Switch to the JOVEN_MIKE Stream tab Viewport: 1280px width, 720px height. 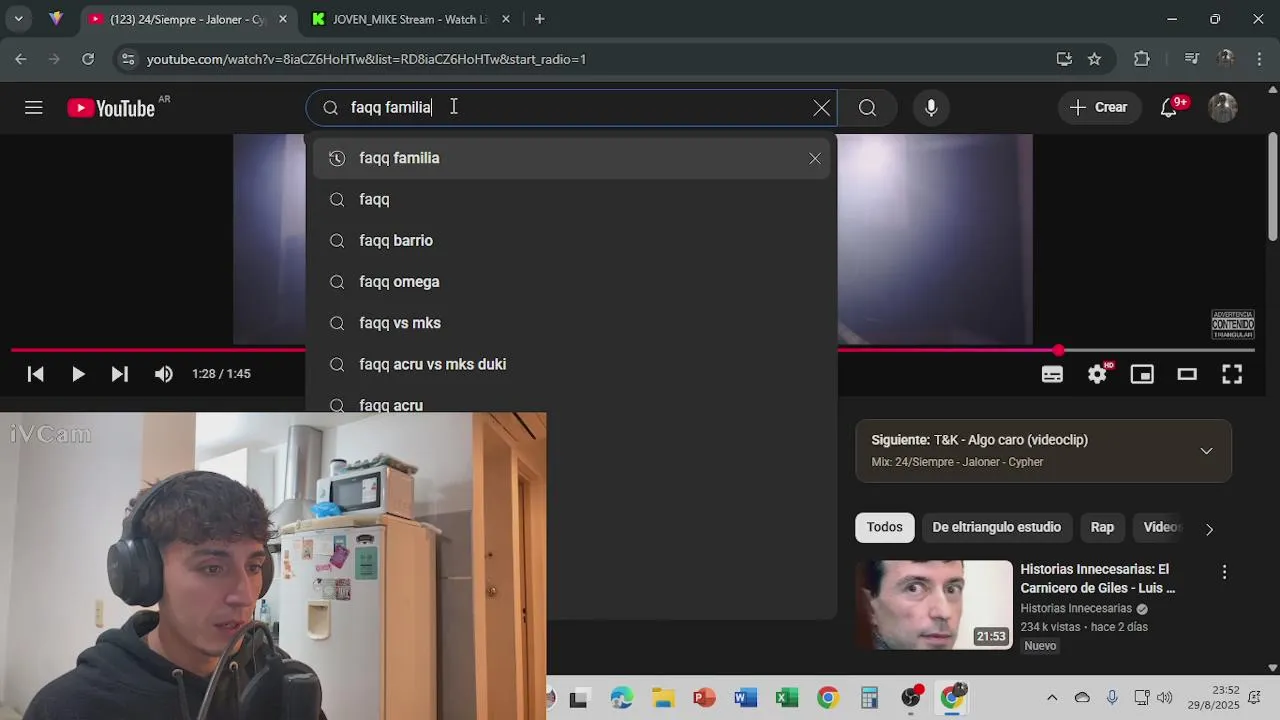click(x=410, y=19)
